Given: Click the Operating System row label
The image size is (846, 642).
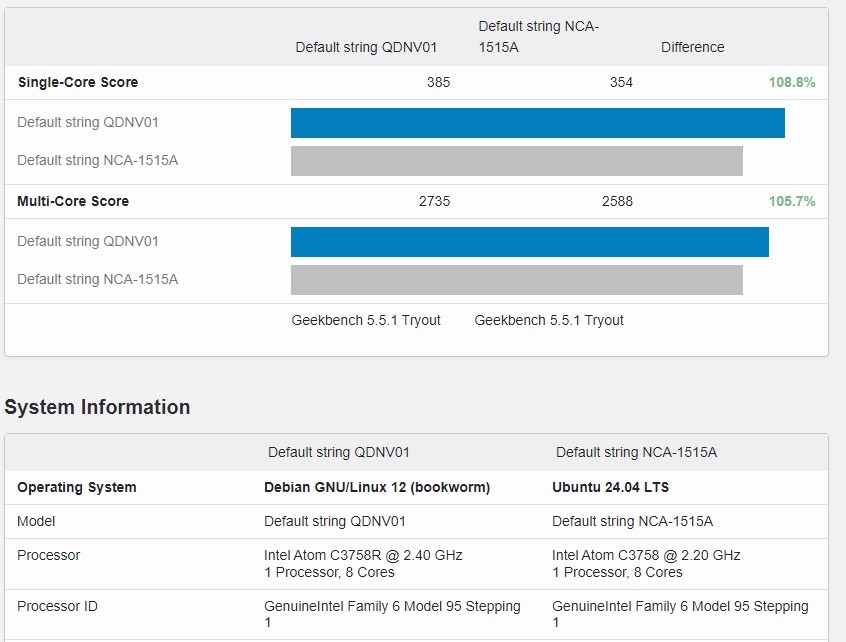Looking at the screenshot, I should [77, 488].
